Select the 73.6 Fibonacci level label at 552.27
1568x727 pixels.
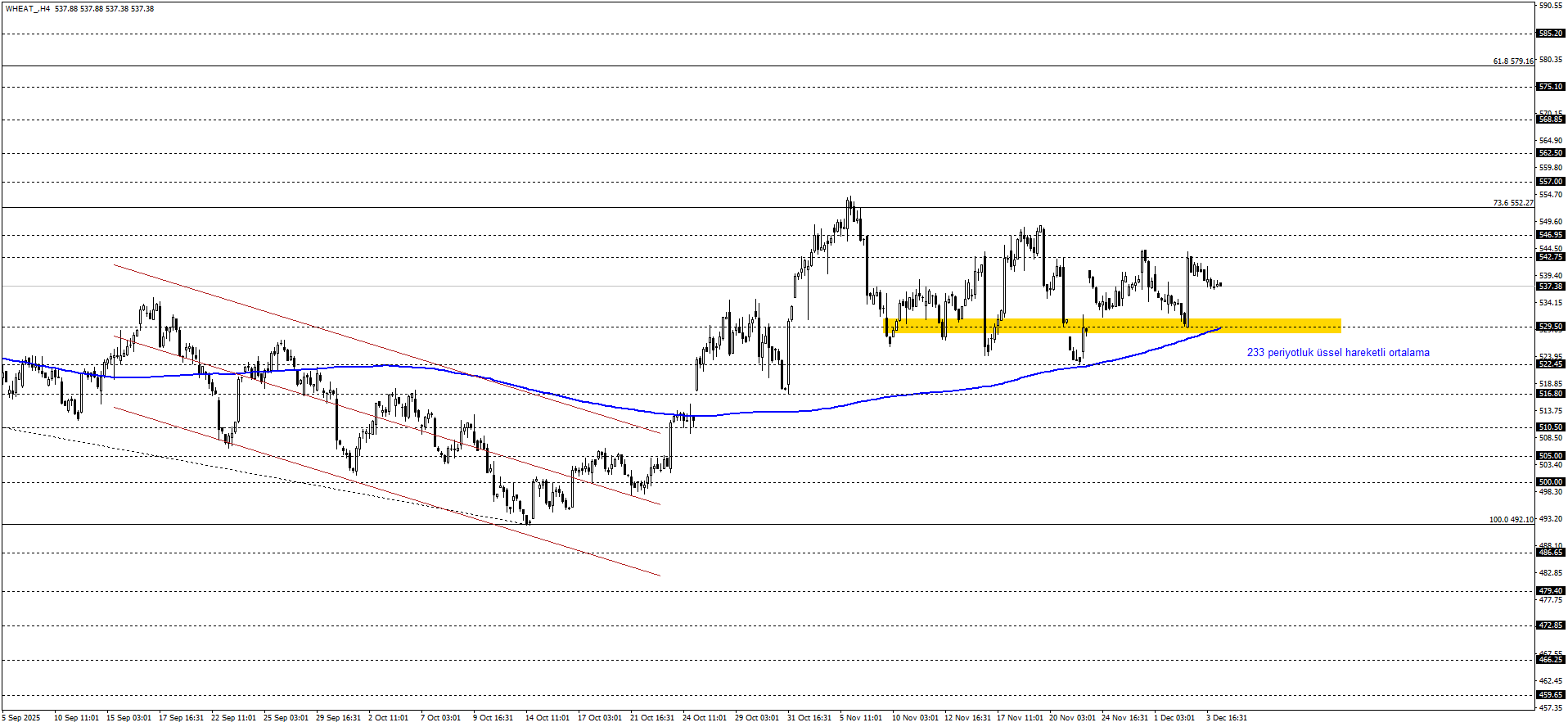(1512, 203)
